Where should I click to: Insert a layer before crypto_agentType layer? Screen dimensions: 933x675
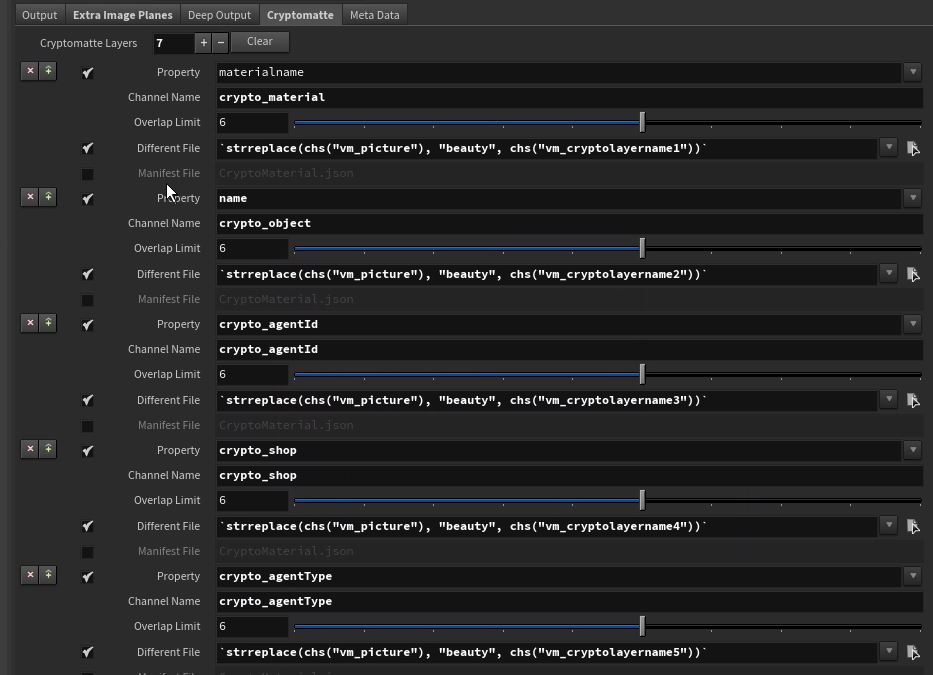pos(48,575)
